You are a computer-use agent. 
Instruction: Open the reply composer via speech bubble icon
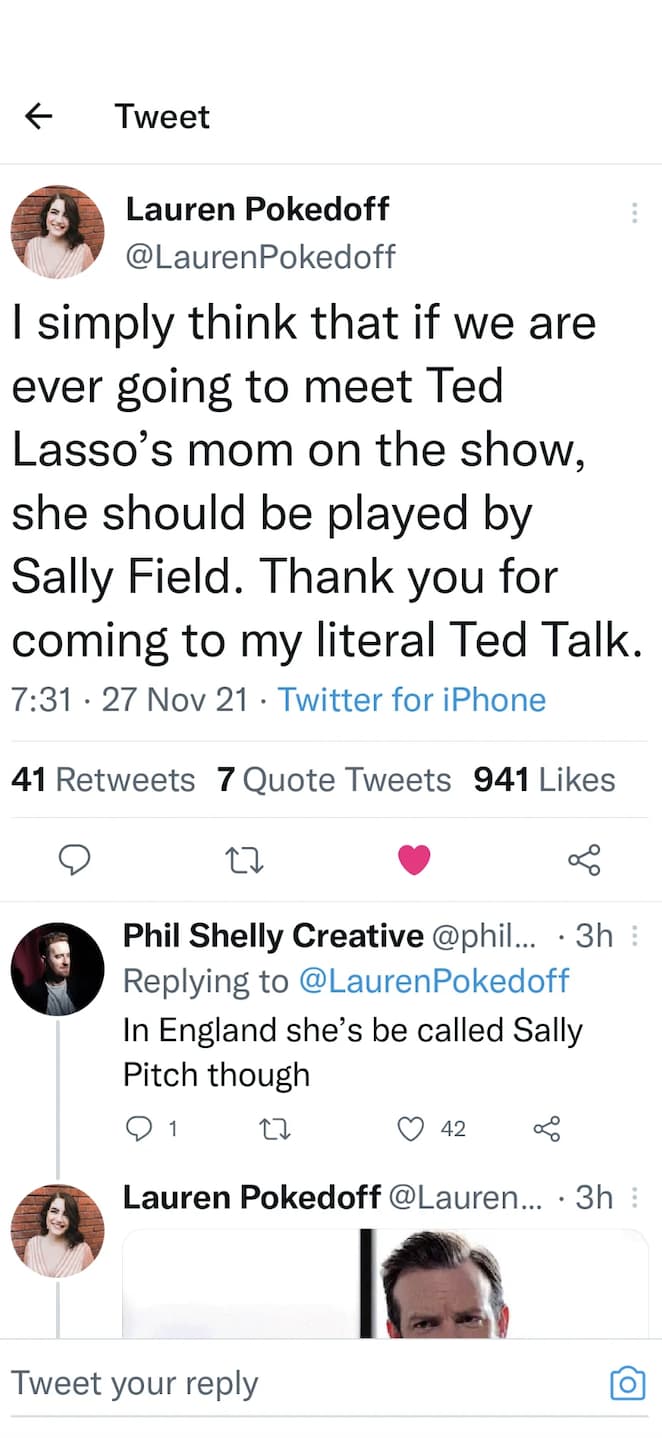point(75,860)
